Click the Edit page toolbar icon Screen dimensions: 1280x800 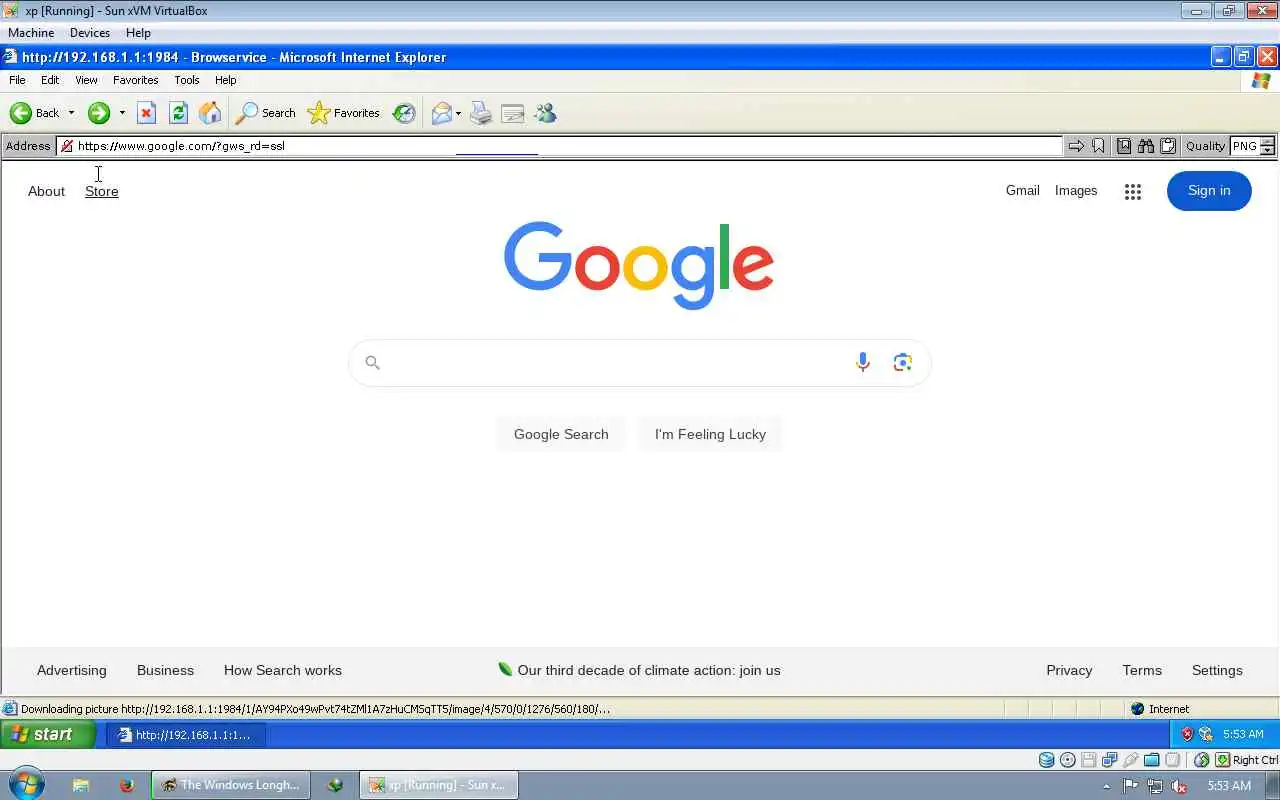513,113
